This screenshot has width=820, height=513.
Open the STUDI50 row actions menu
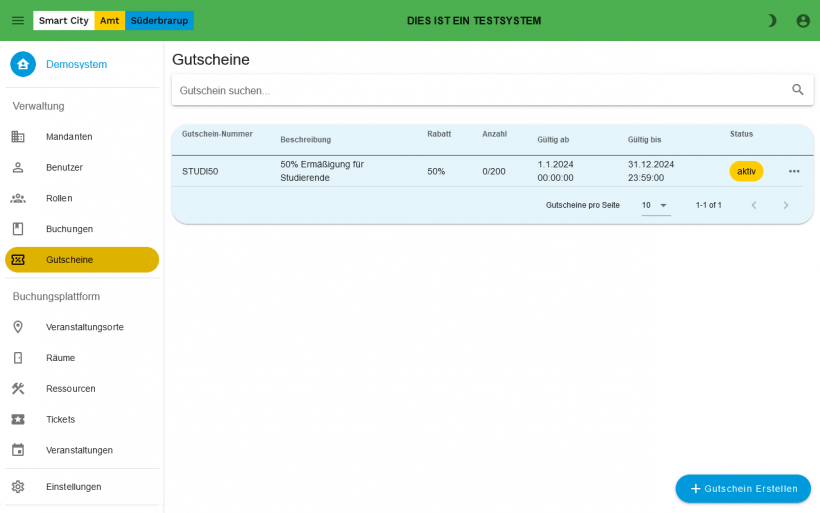tap(794, 171)
